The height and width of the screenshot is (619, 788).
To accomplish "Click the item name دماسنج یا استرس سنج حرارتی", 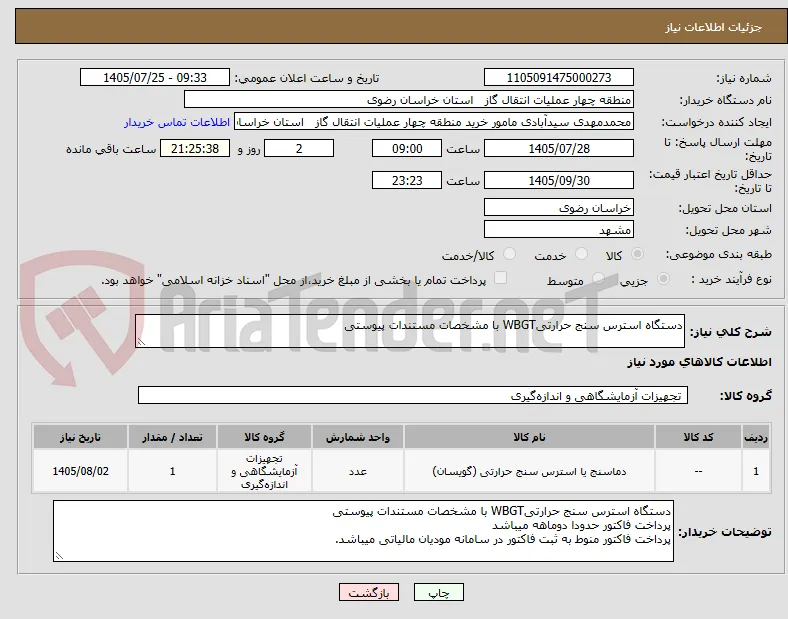I will [529, 471].
